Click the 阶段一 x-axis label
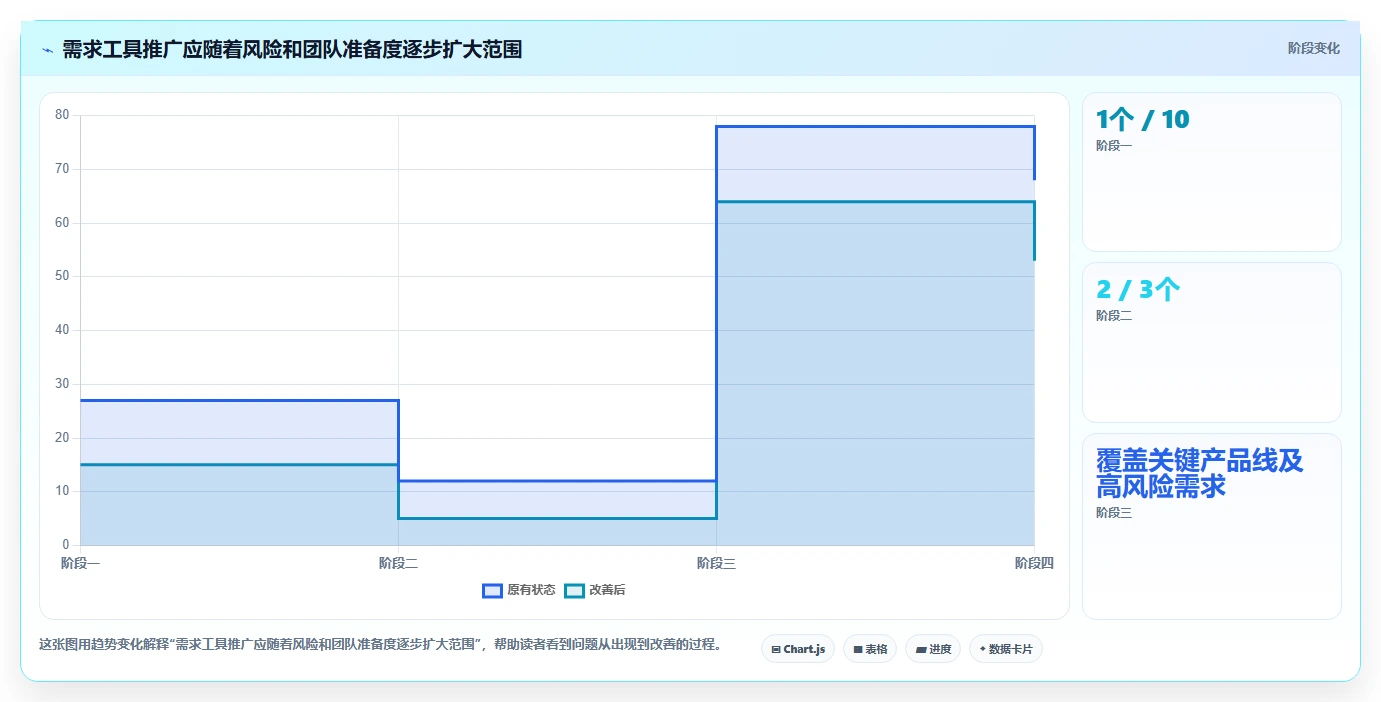 click(x=80, y=564)
